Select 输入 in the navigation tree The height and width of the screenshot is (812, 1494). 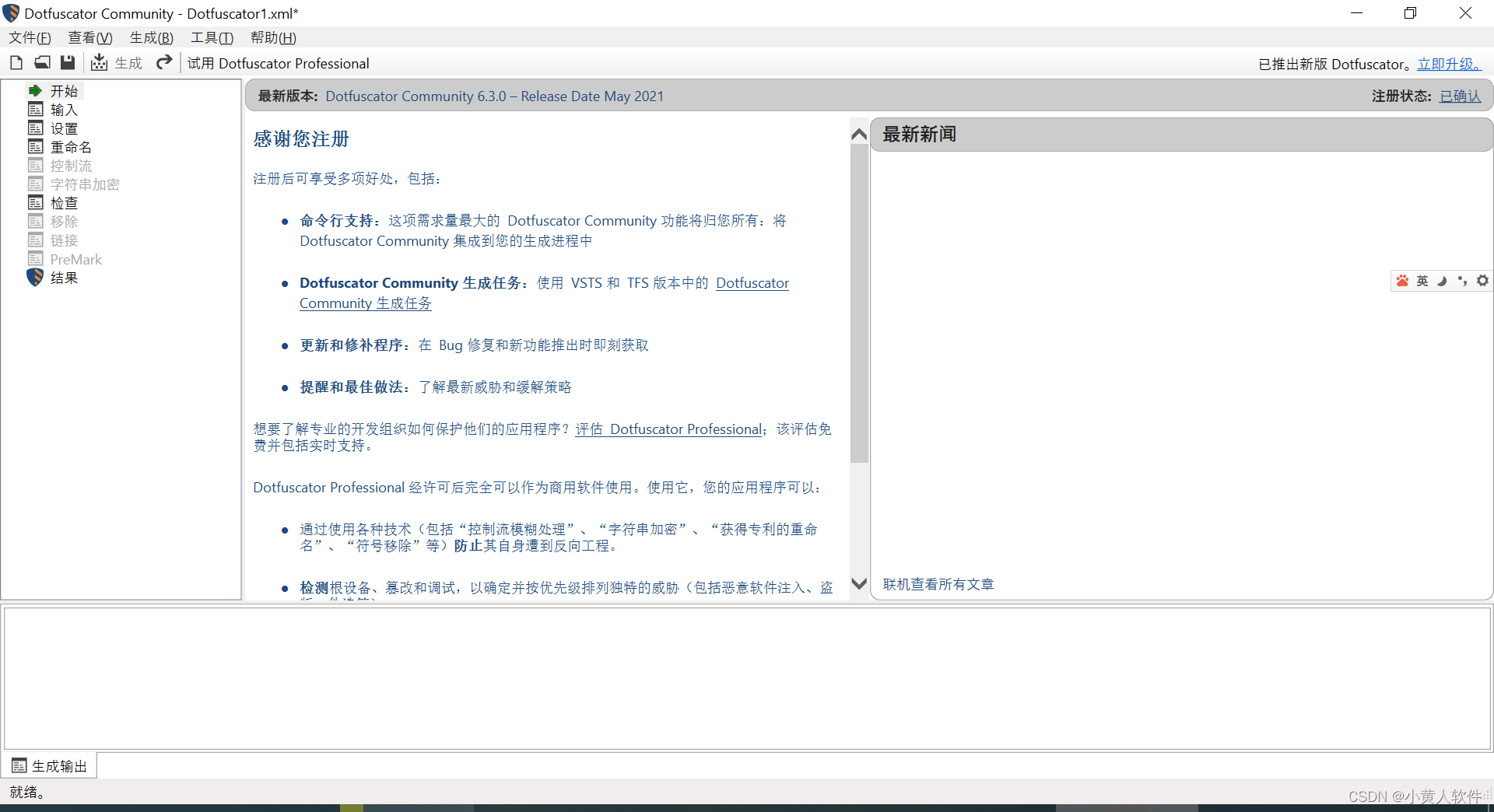(64, 110)
